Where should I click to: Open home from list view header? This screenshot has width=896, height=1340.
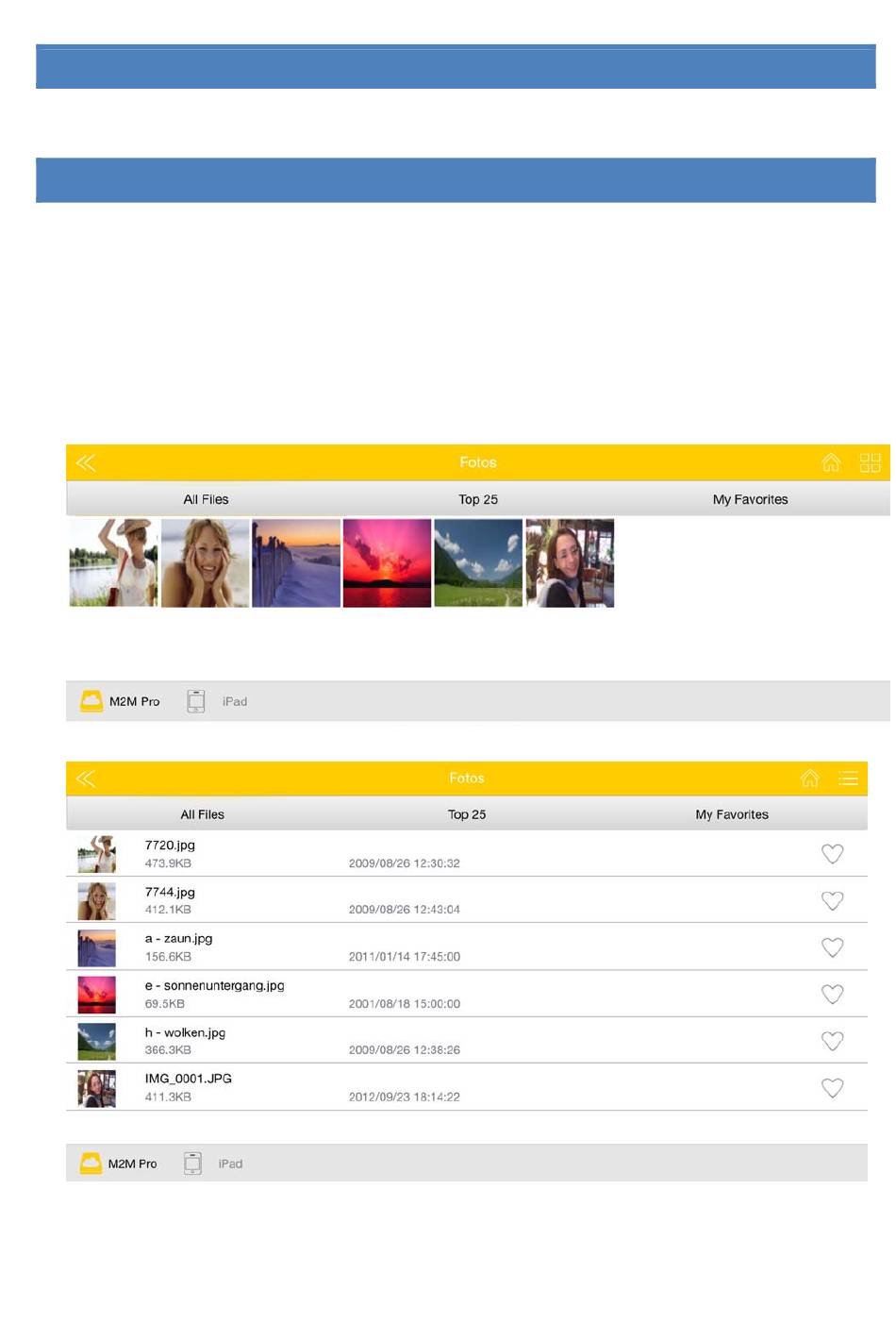(x=809, y=778)
